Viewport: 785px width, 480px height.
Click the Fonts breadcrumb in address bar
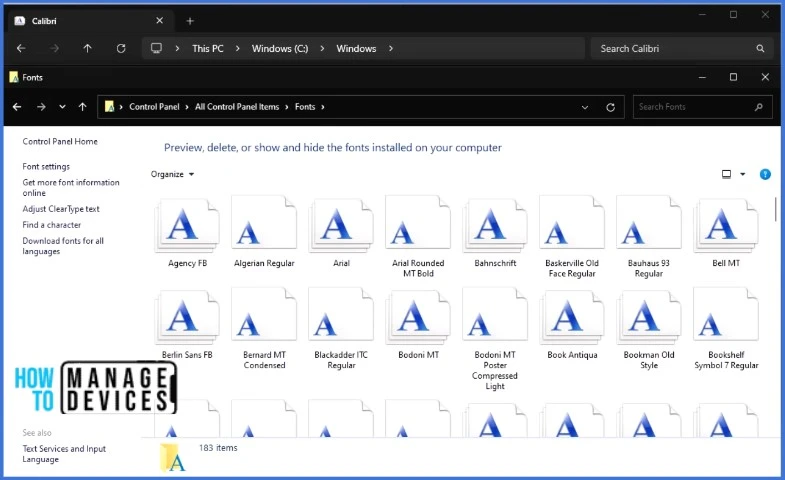305,107
